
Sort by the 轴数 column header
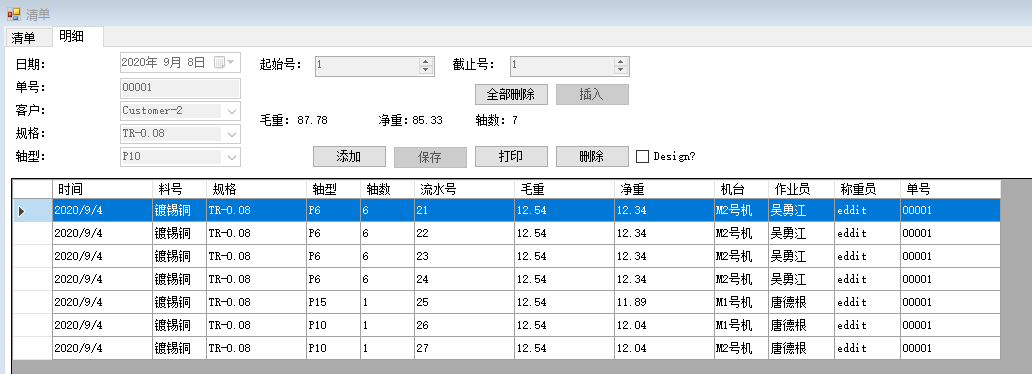[387, 189]
